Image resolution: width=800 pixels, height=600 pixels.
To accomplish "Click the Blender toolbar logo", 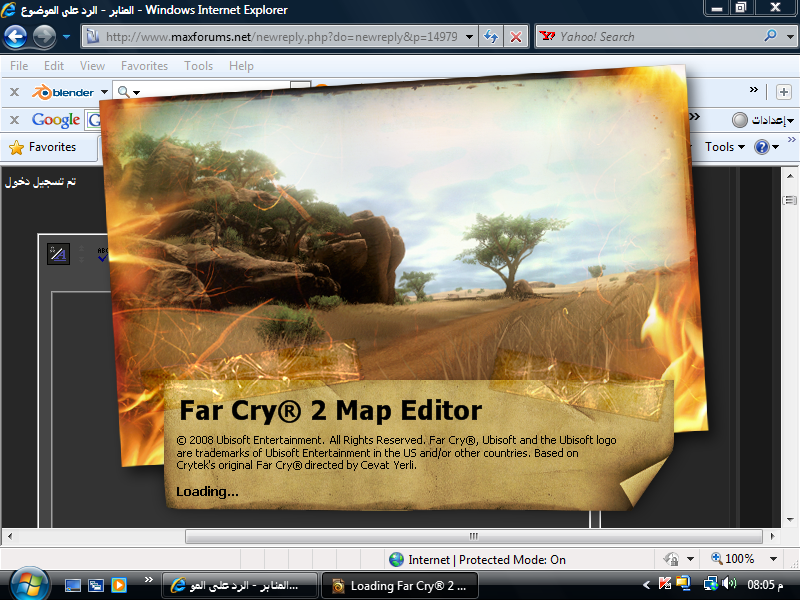I will [63, 92].
